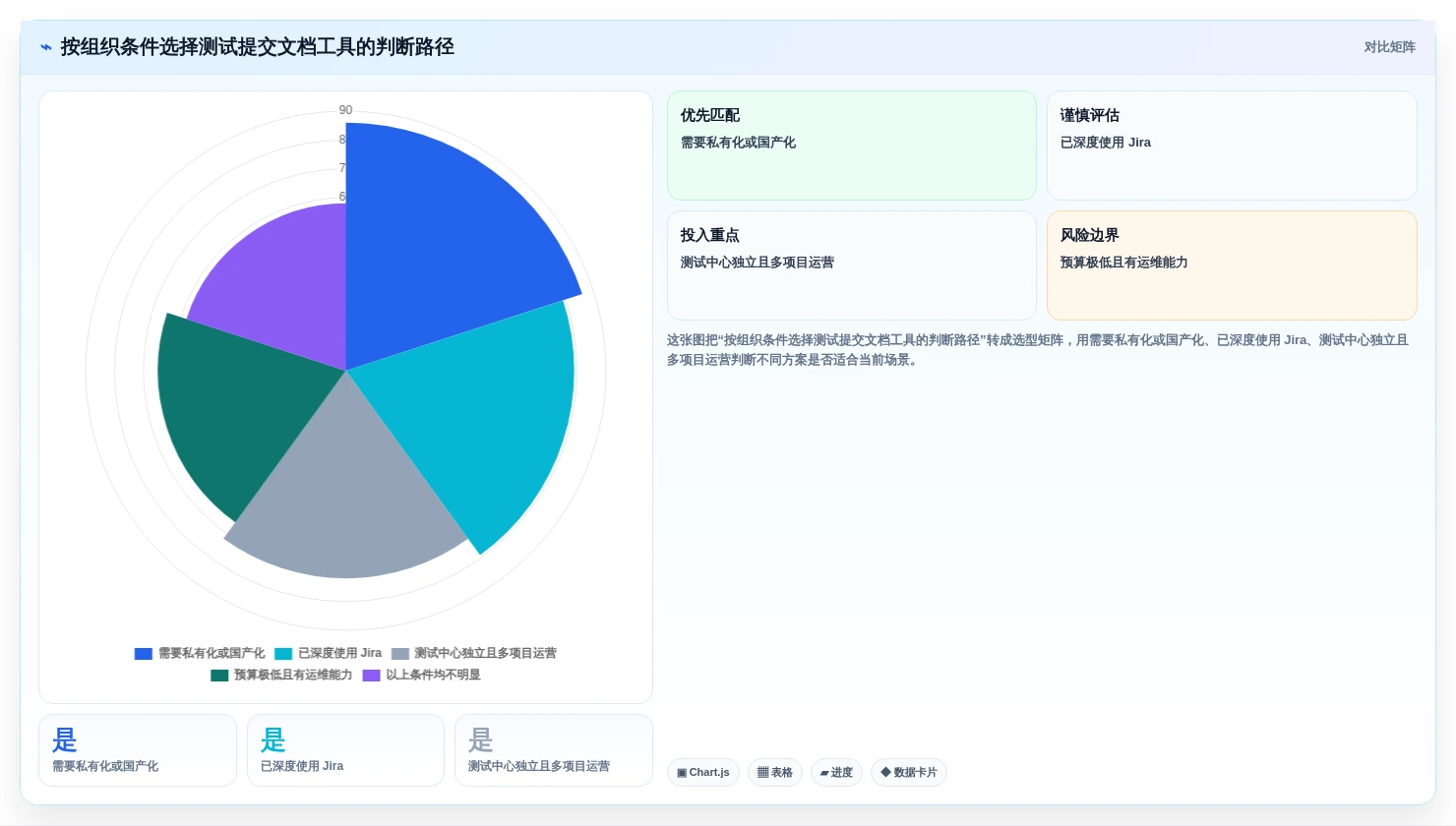Click the 是 stat card for 已深度使用 Jira

tap(345, 750)
